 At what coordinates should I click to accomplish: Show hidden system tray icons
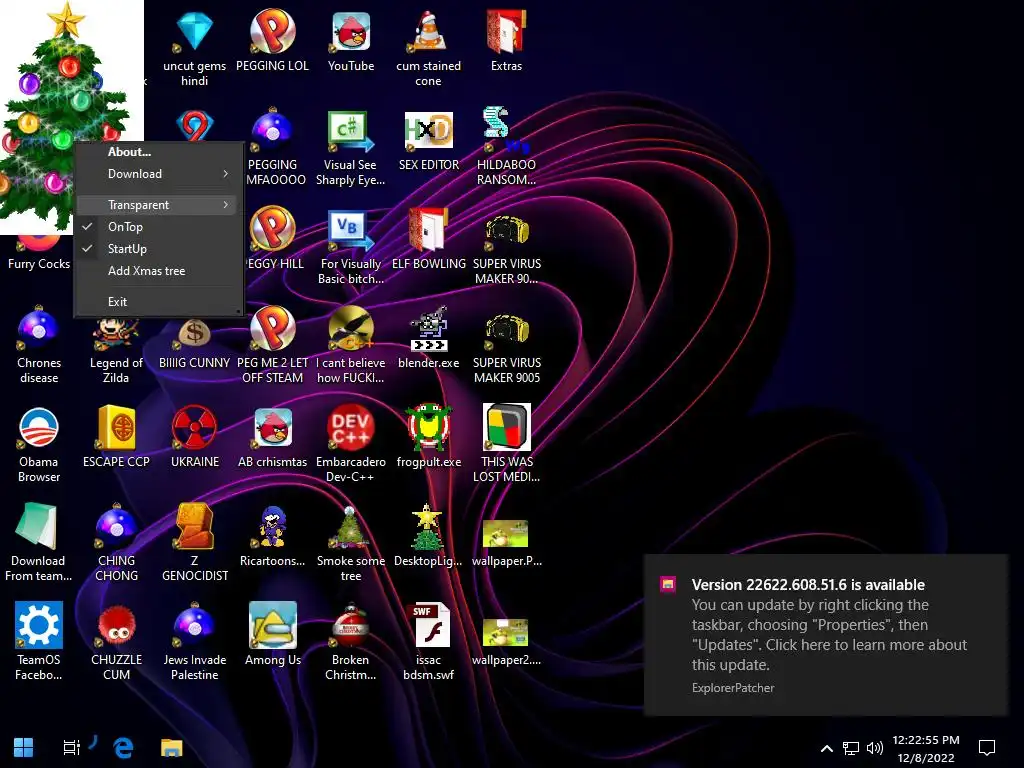click(x=826, y=748)
